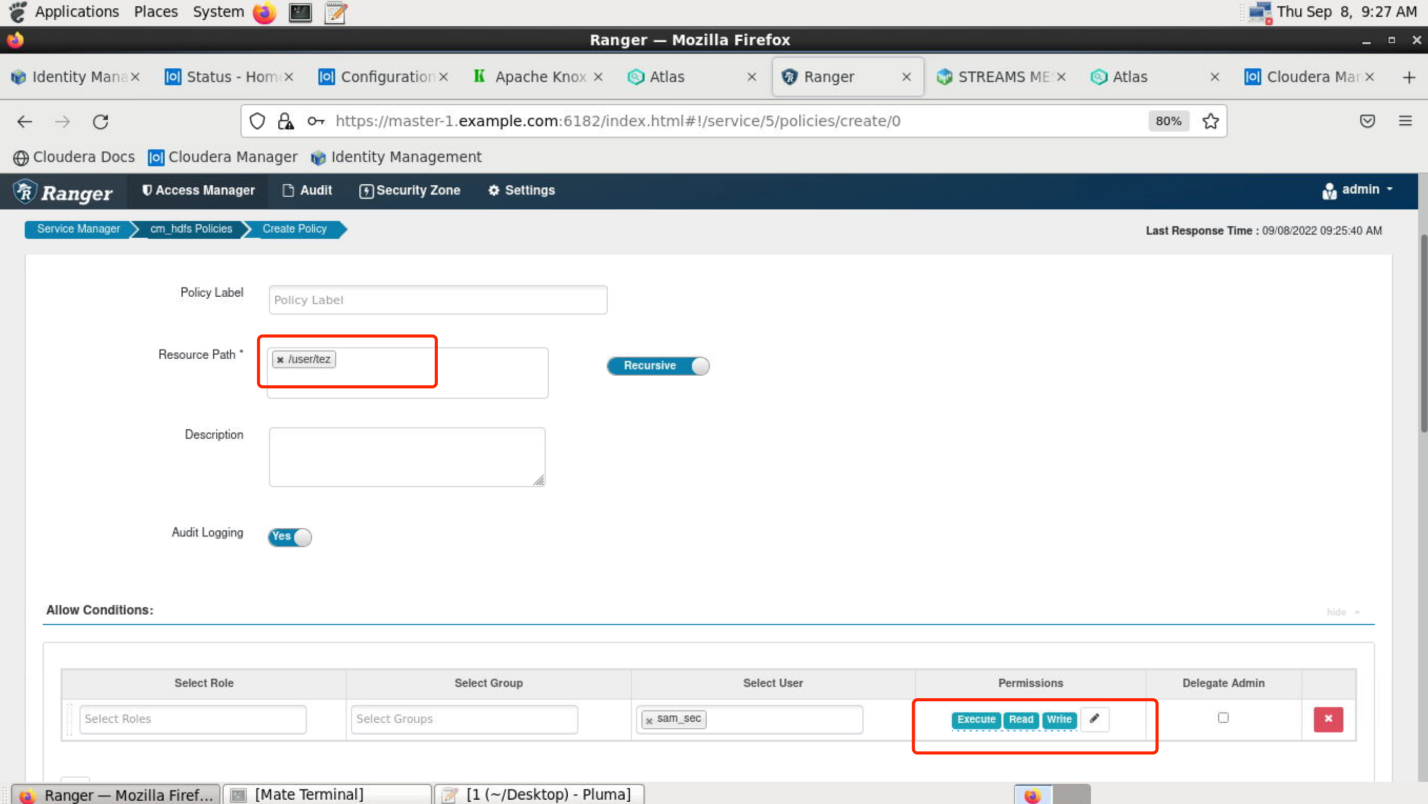Toggle Audit Logging Yes switch
Screen dimensions: 1428x804
click(290, 537)
